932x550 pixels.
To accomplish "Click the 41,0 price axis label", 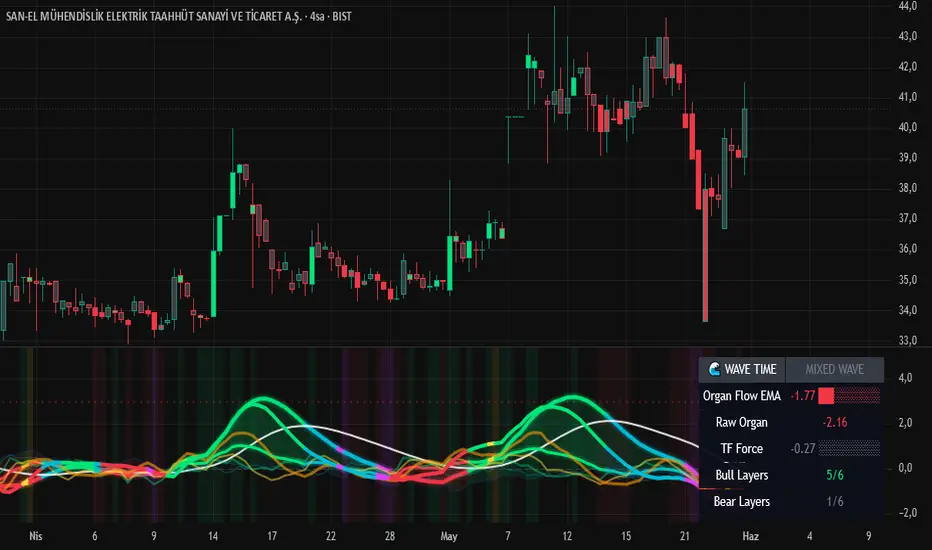I will [908, 97].
